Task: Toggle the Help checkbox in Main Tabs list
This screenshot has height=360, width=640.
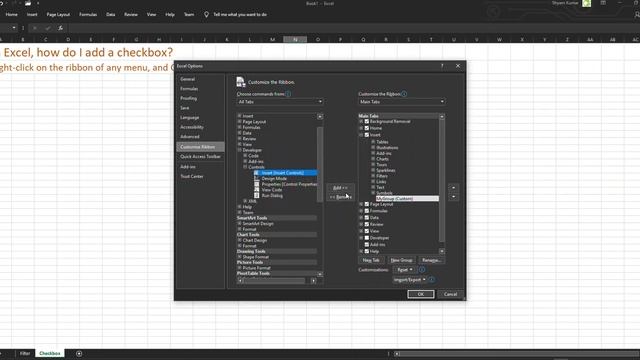Action: click(367, 251)
